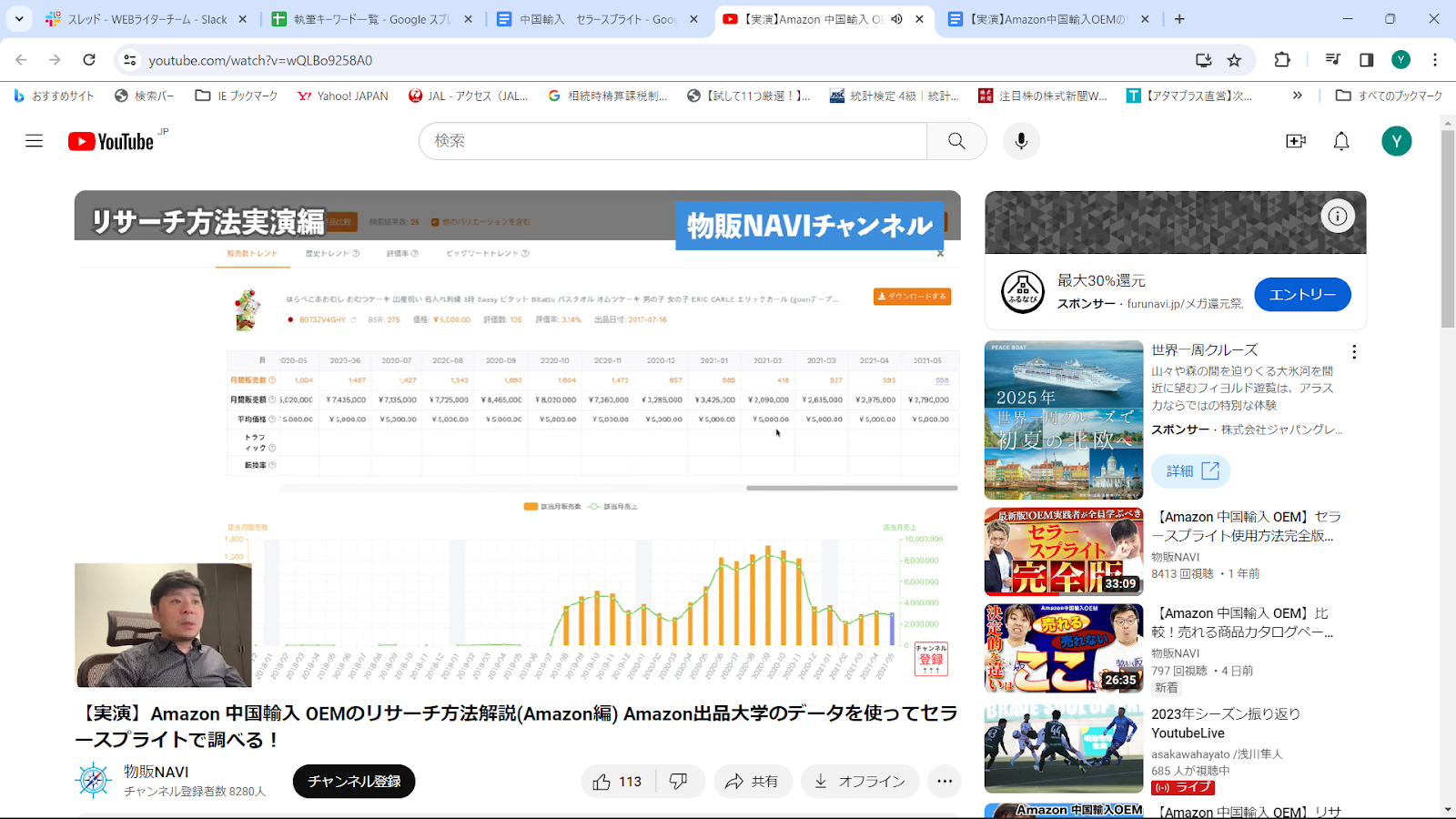Click チャンネル登録 subscribe button
The height and width of the screenshot is (819, 1456).
coord(354,782)
